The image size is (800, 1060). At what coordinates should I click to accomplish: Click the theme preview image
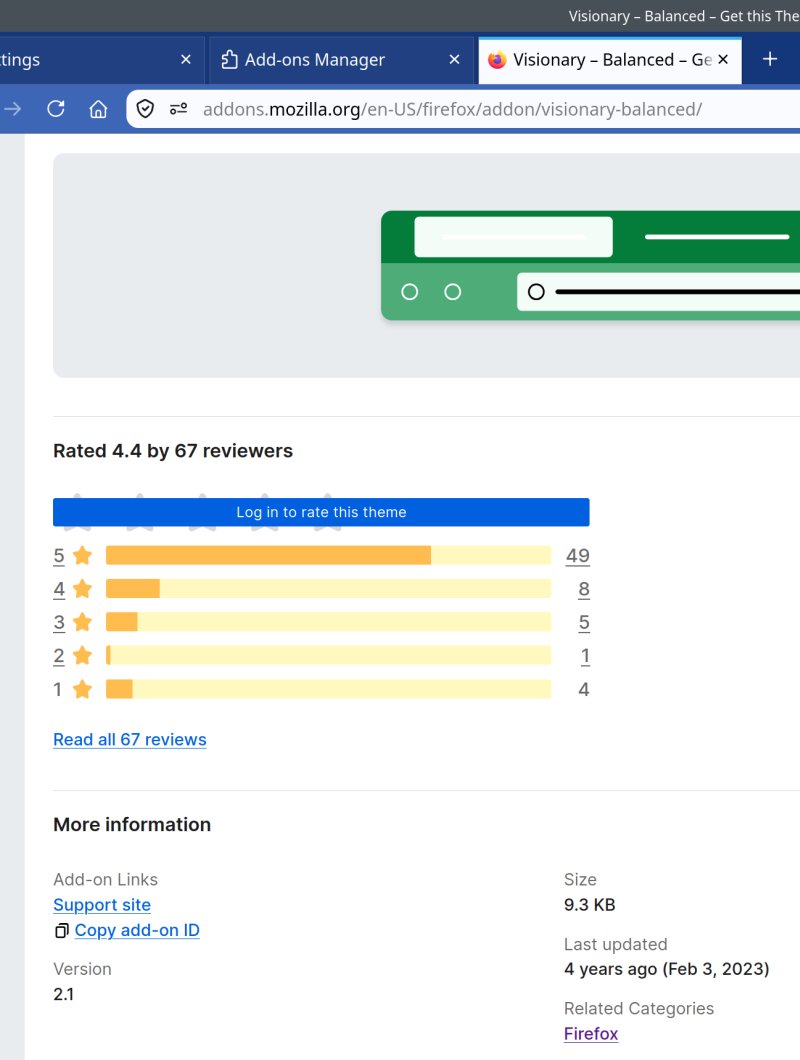click(x=427, y=266)
